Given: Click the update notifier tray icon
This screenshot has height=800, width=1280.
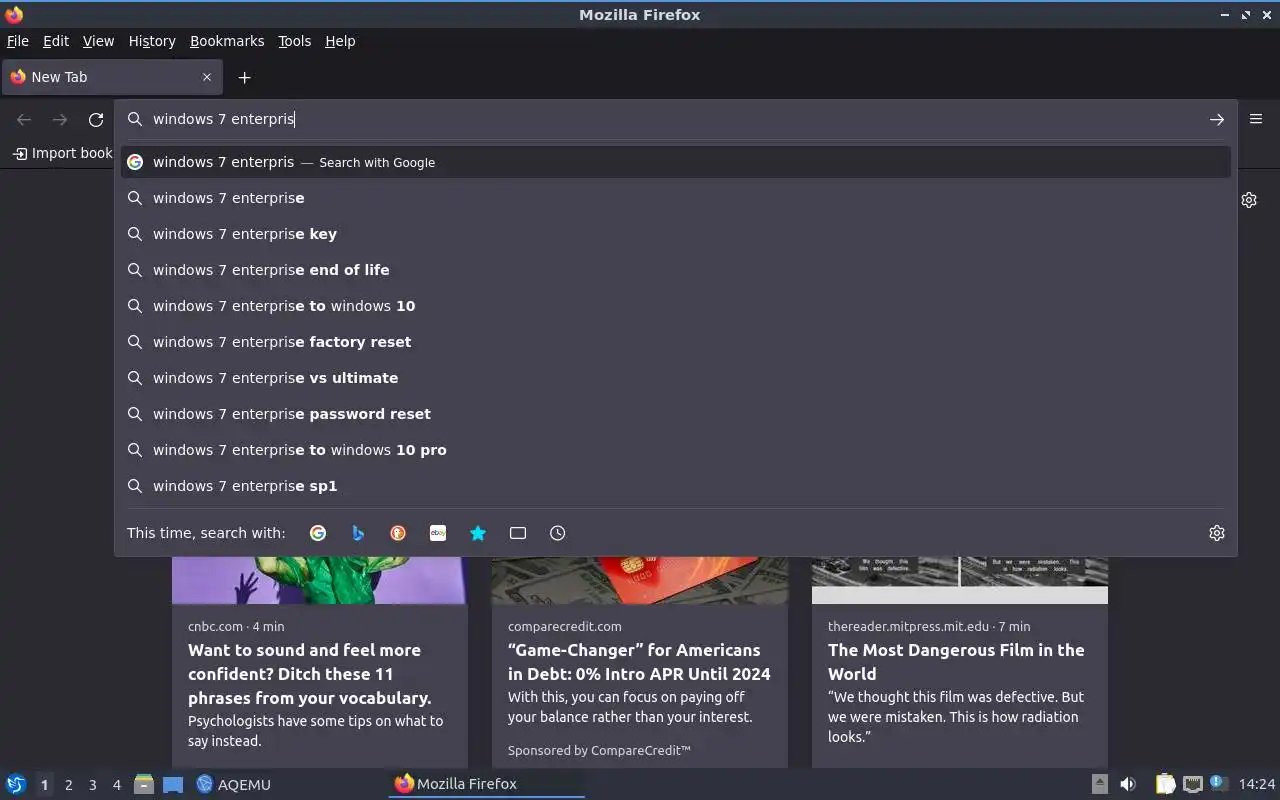Looking at the screenshot, I should pyautogui.click(x=1218, y=783).
